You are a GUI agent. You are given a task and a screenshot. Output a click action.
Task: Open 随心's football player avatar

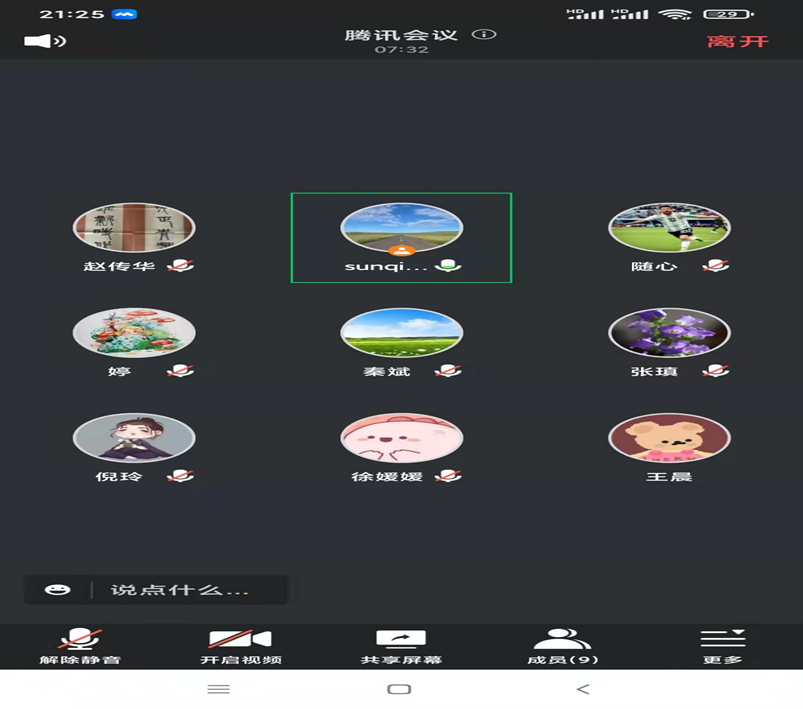click(x=669, y=228)
